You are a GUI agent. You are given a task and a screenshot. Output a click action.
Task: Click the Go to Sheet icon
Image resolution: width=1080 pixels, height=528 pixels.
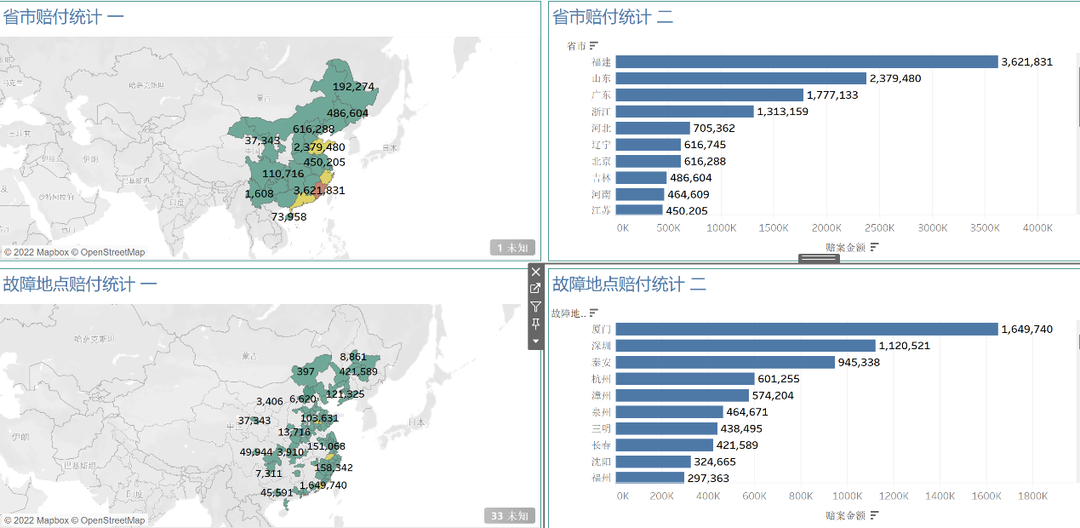536,289
